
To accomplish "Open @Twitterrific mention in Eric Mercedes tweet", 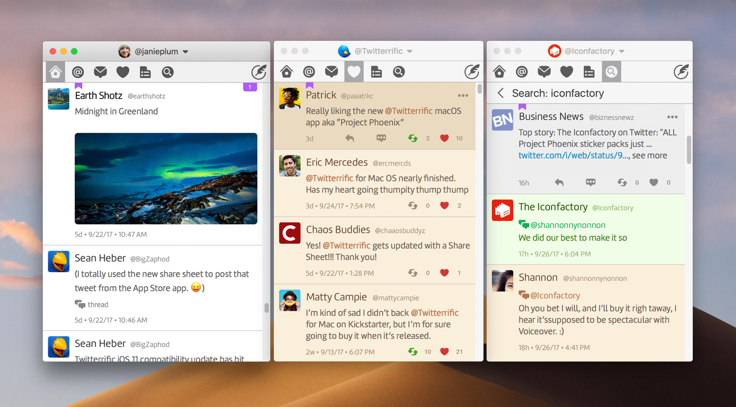I will (x=330, y=178).
